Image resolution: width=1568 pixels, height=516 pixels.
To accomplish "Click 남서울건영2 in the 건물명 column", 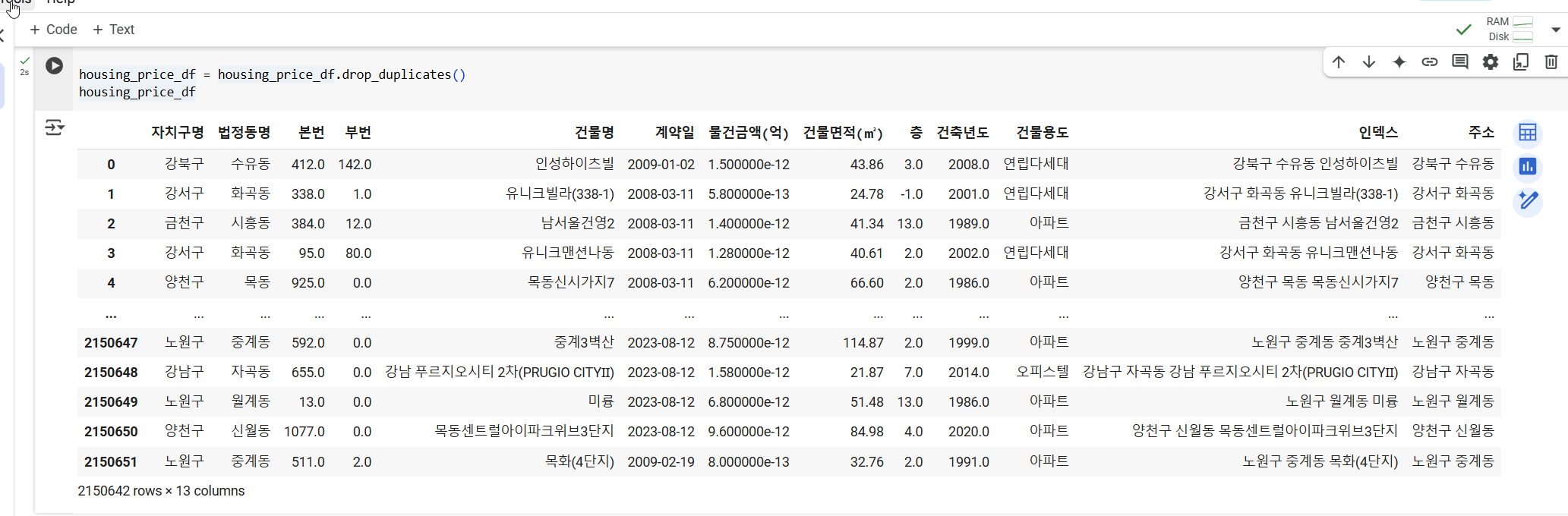I will (x=577, y=223).
